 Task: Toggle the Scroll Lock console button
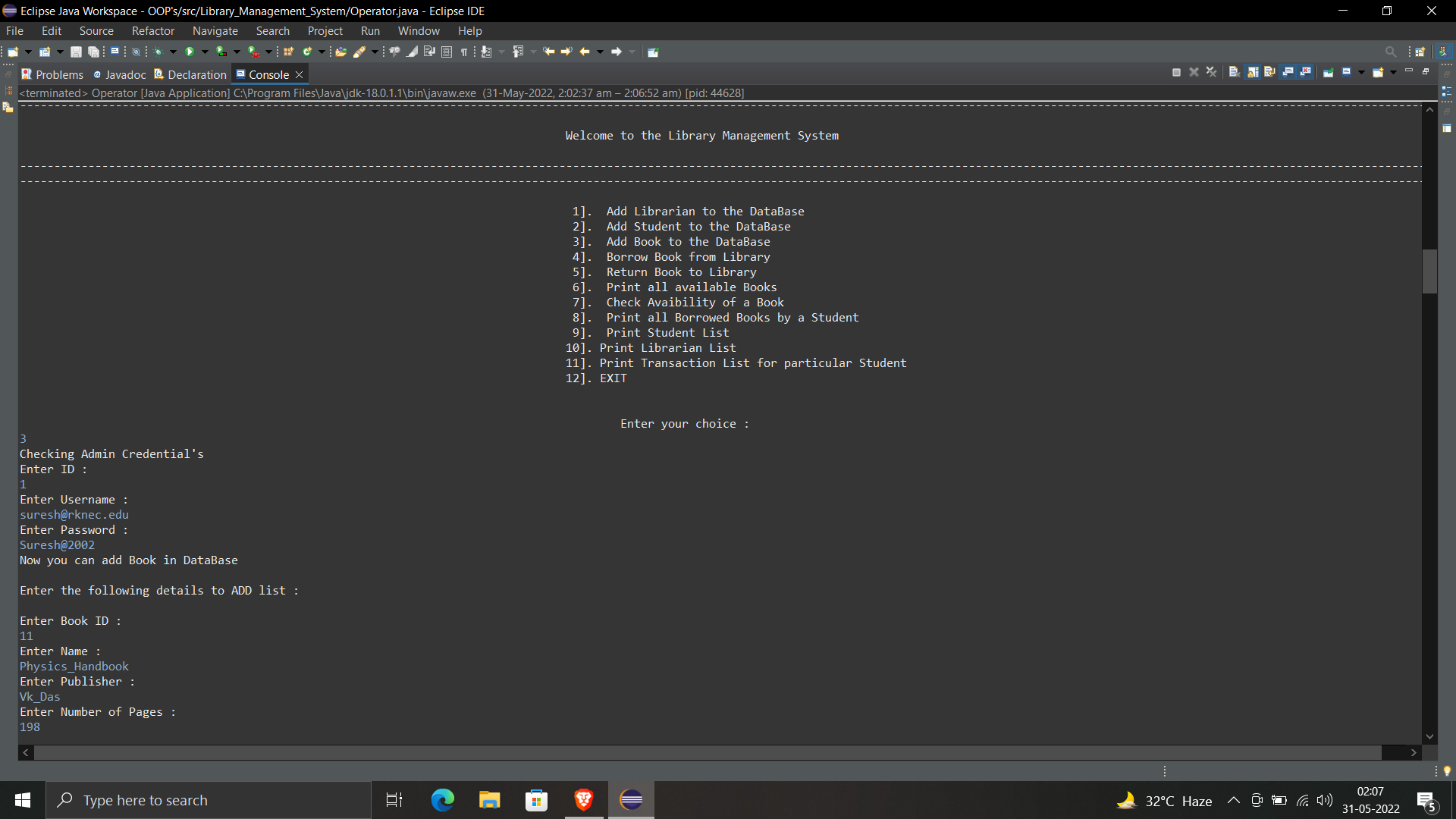pos(1253,72)
